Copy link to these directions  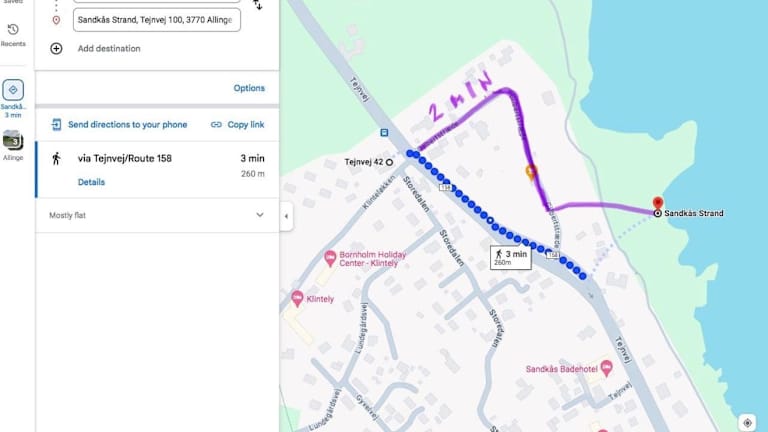[x=238, y=124]
